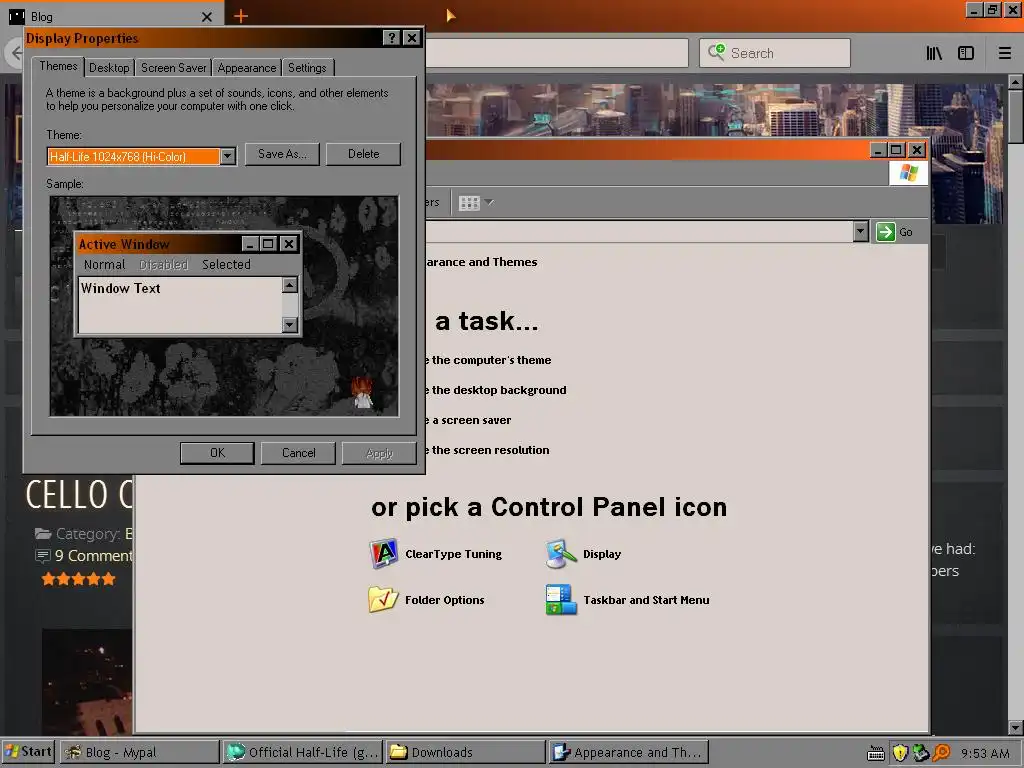This screenshot has width=1024, height=768.
Task: Click the search magnifier icon in browser
Action: (716, 52)
